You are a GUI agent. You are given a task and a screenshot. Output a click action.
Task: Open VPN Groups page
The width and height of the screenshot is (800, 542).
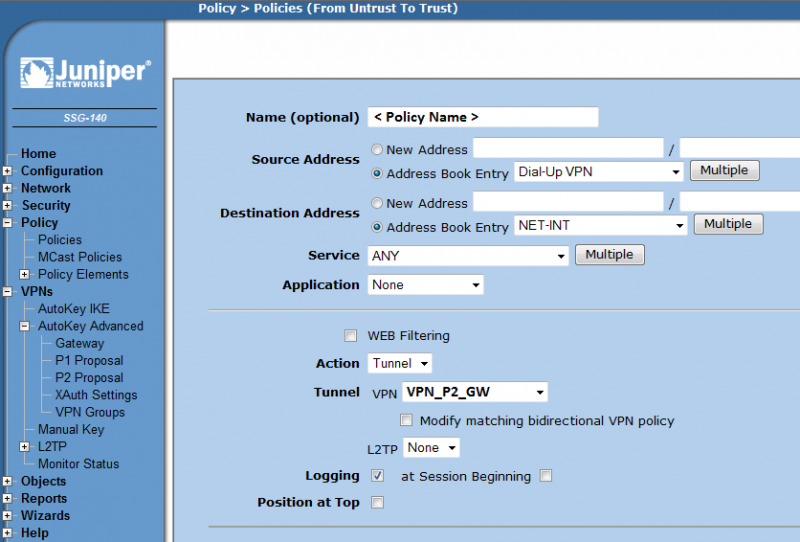tap(90, 412)
